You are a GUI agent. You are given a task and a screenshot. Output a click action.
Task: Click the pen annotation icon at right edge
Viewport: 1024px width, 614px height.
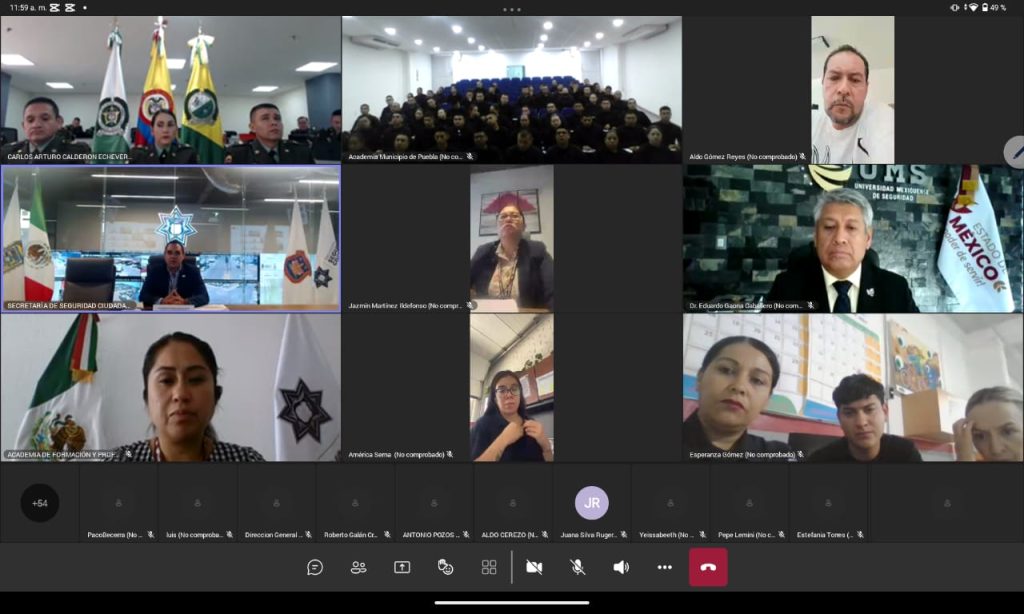[x=1016, y=152]
